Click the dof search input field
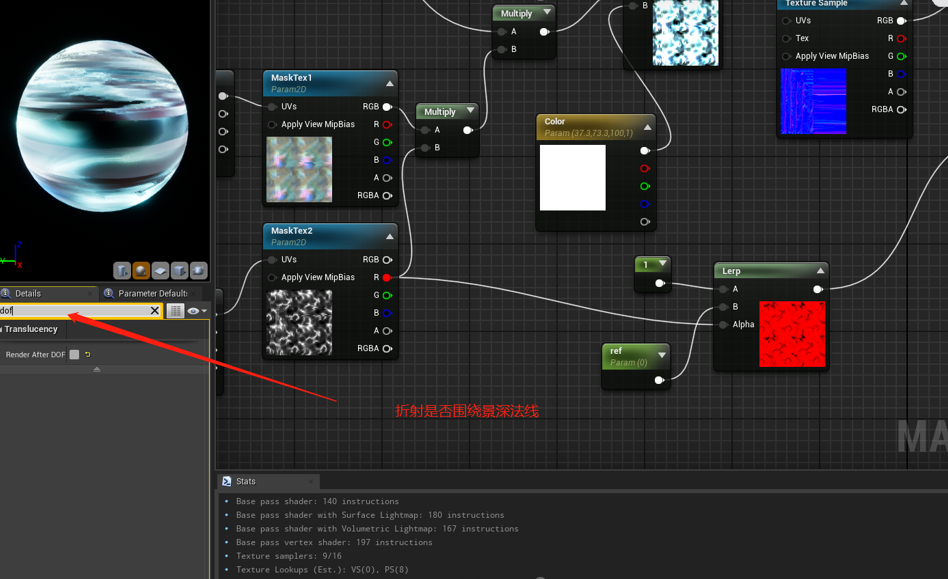The image size is (948, 579). [x=75, y=311]
